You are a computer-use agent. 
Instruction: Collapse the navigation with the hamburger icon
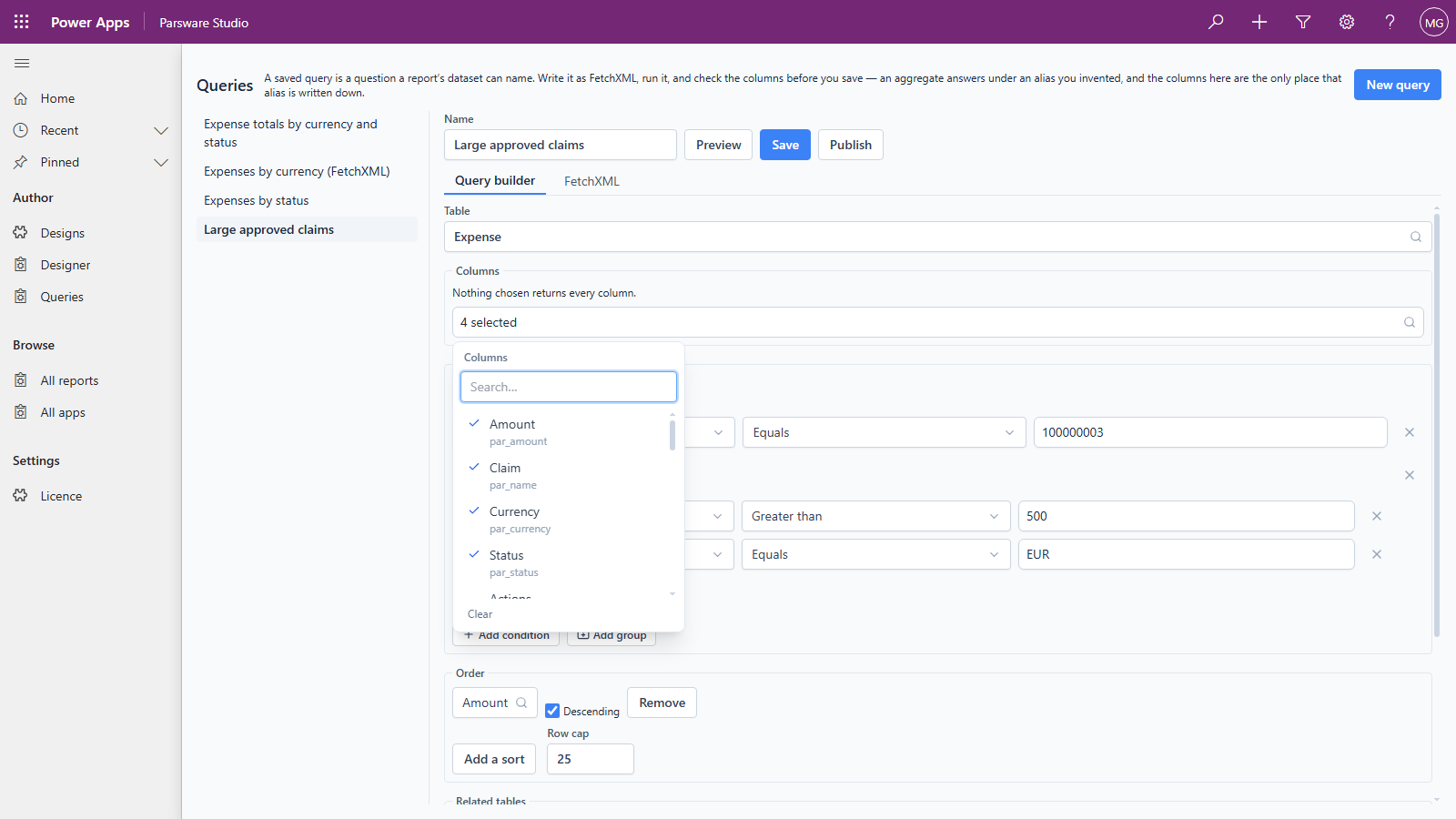pyautogui.click(x=22, y=63)
